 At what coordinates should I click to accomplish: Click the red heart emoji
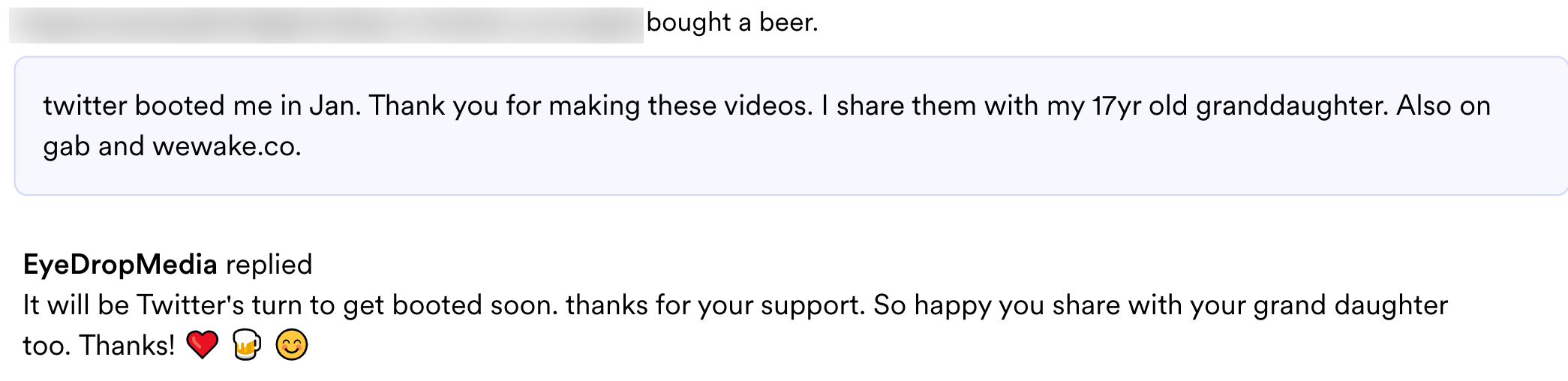(x=202, y=345)
